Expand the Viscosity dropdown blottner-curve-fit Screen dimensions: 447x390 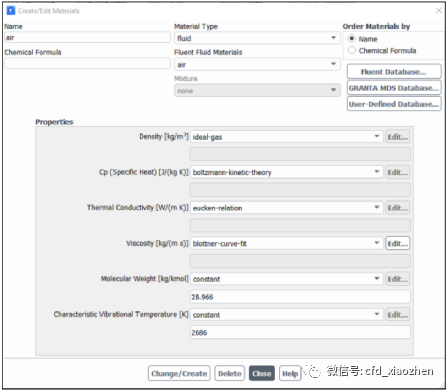(x=286, y=243)
